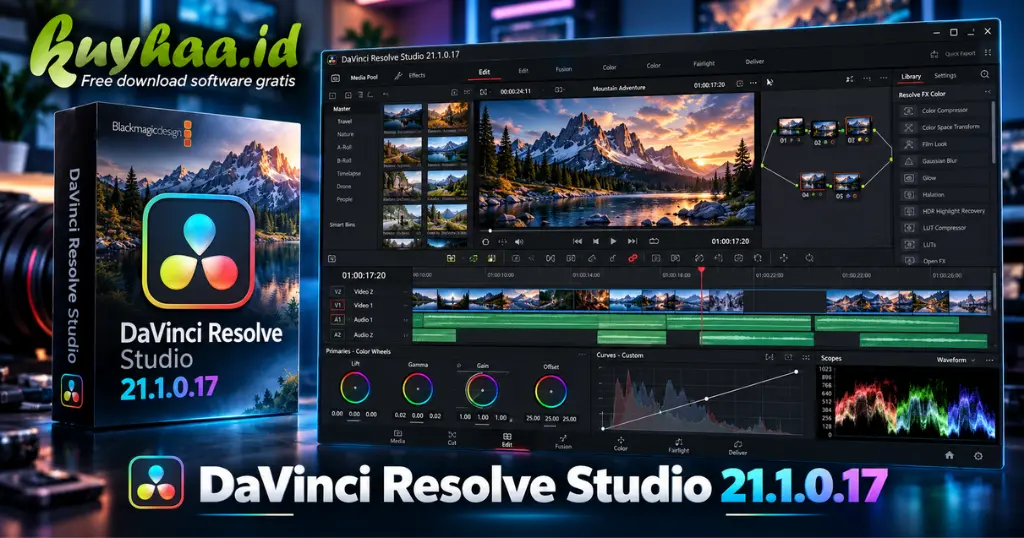The image size is (1024, 538).
Task: Open the Nature bin
Action: point(345,134)
